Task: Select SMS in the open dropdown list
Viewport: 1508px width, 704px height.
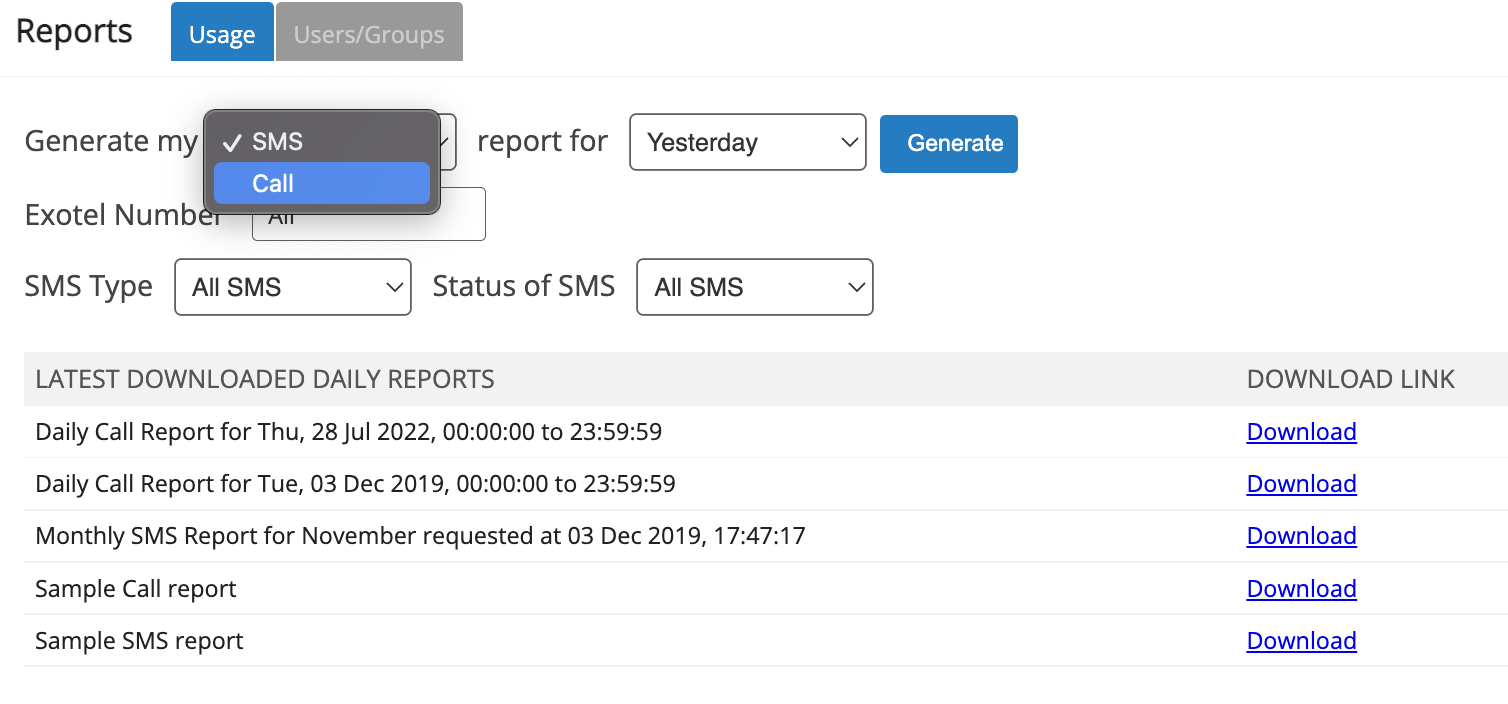Action: click(322, 142)
